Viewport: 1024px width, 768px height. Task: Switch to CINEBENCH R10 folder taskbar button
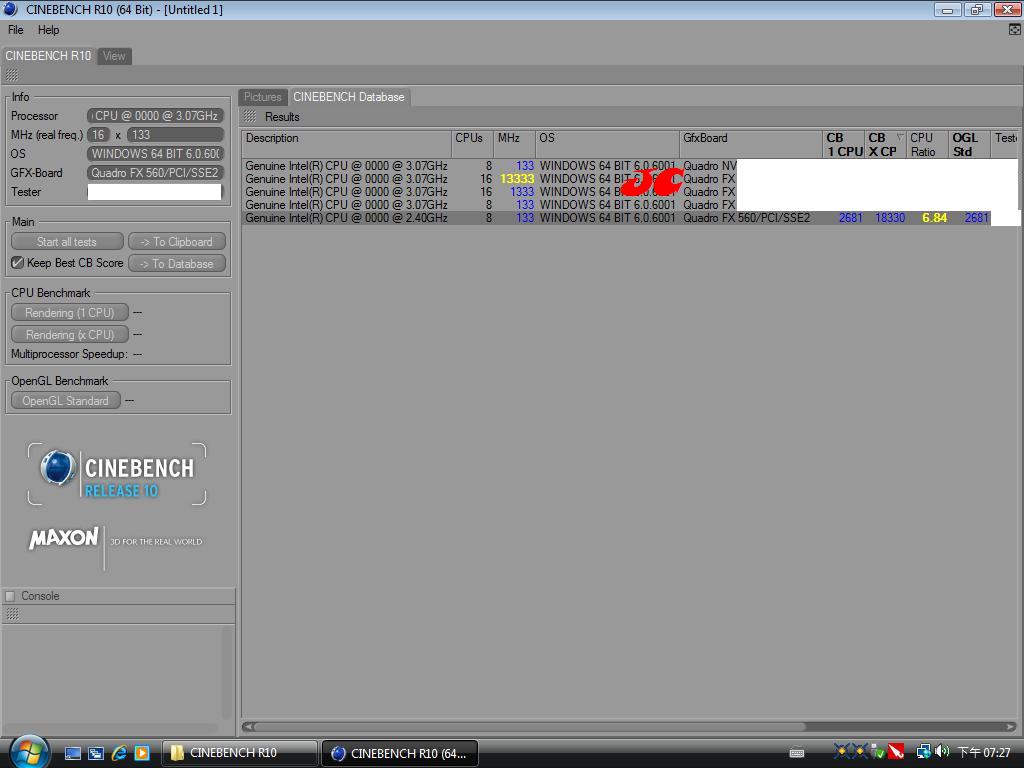239,753
